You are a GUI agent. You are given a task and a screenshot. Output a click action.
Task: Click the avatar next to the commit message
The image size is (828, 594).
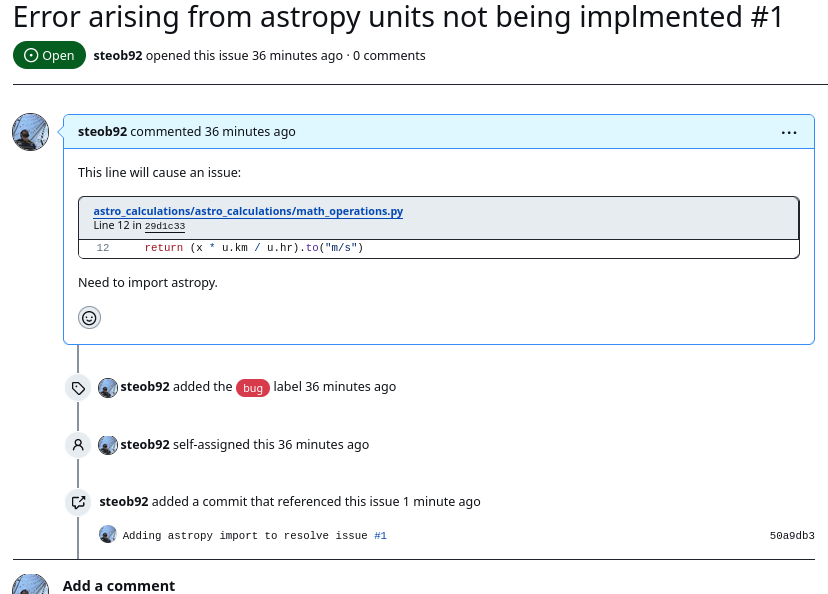(107, 534)
